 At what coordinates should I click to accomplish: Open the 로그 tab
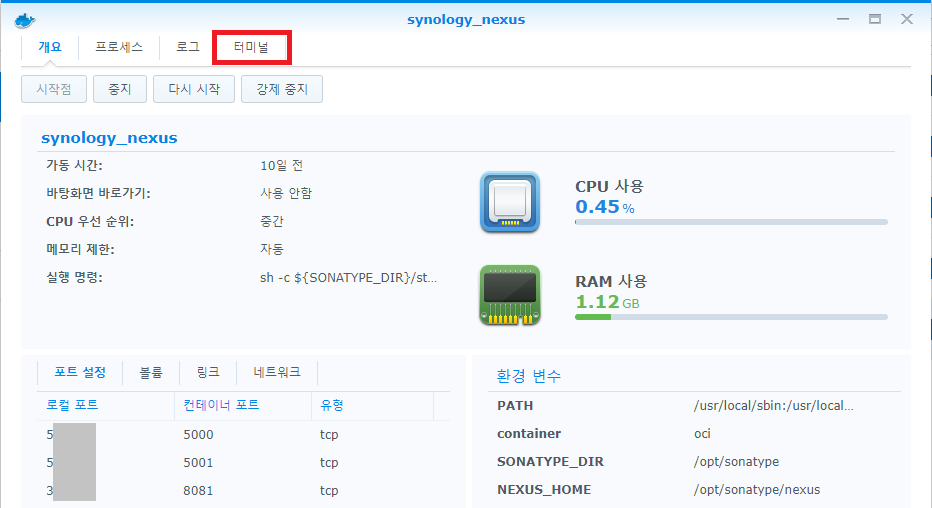[187, 47]
